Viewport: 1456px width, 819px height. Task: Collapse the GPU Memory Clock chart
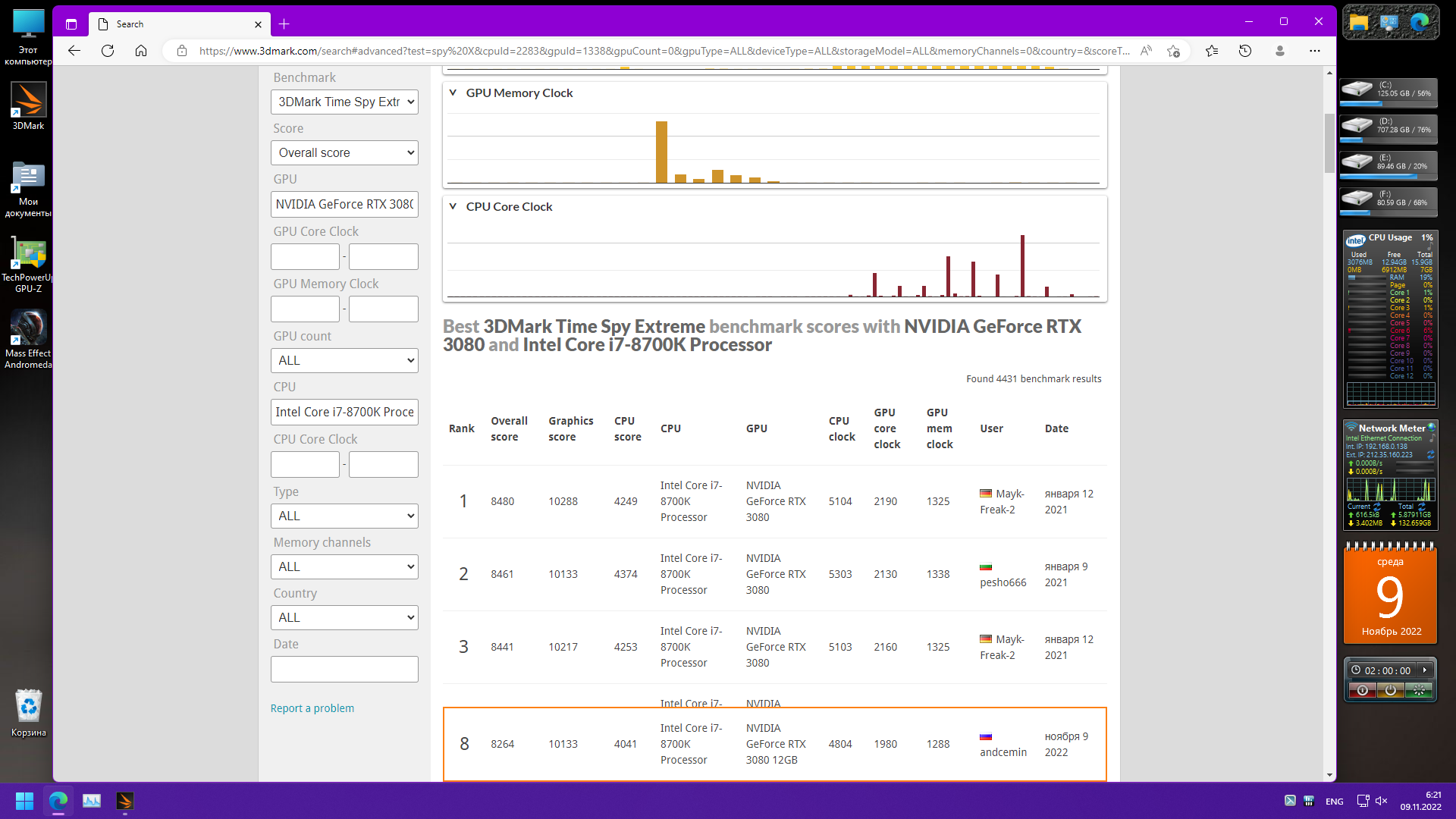pos(453,93)
